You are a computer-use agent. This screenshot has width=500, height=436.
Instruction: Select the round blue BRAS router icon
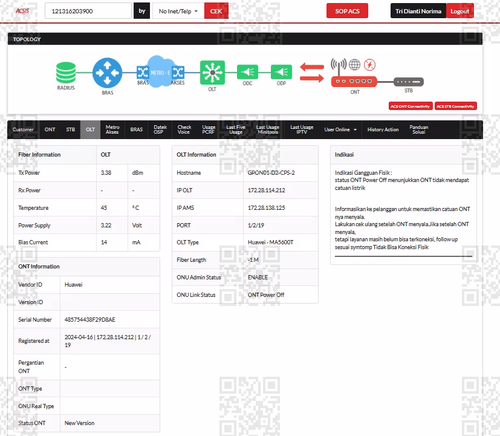(x=107, y=73)
